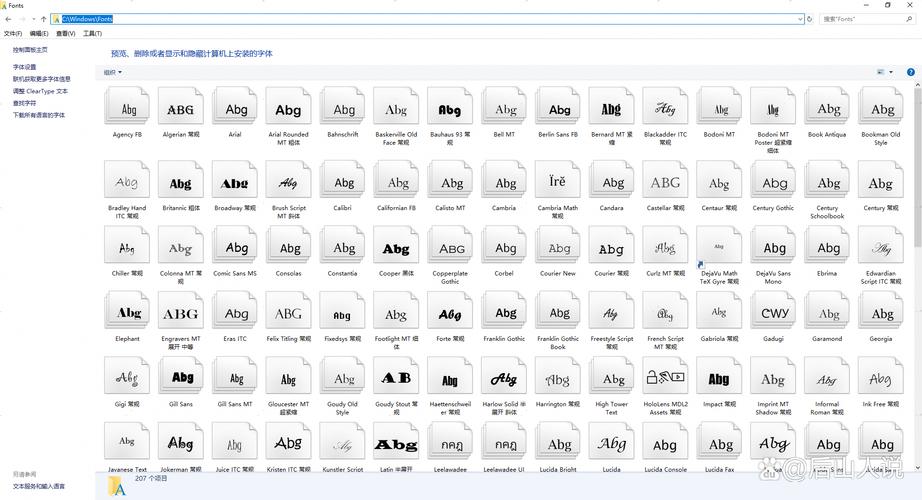Select the Georgia font icon
Screen dimensions: 922x500
tap(881, 311)
